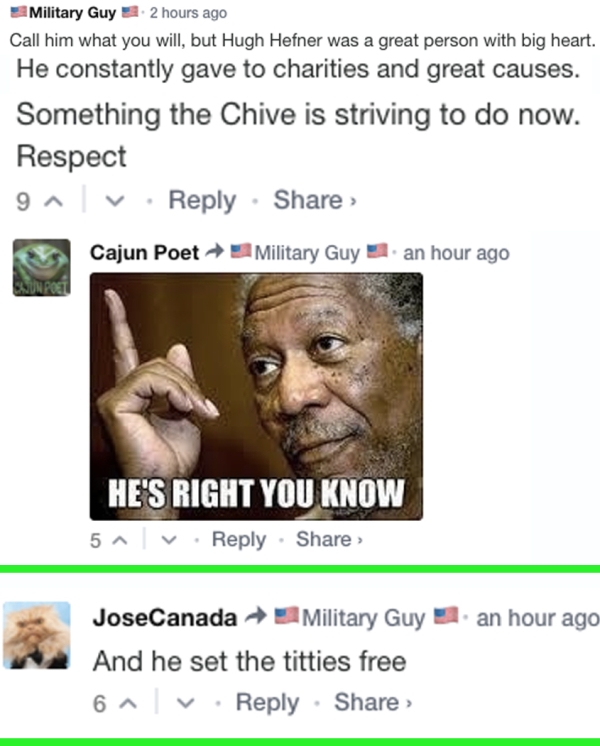Reply to JoseCanada's comment

[267, 703]
